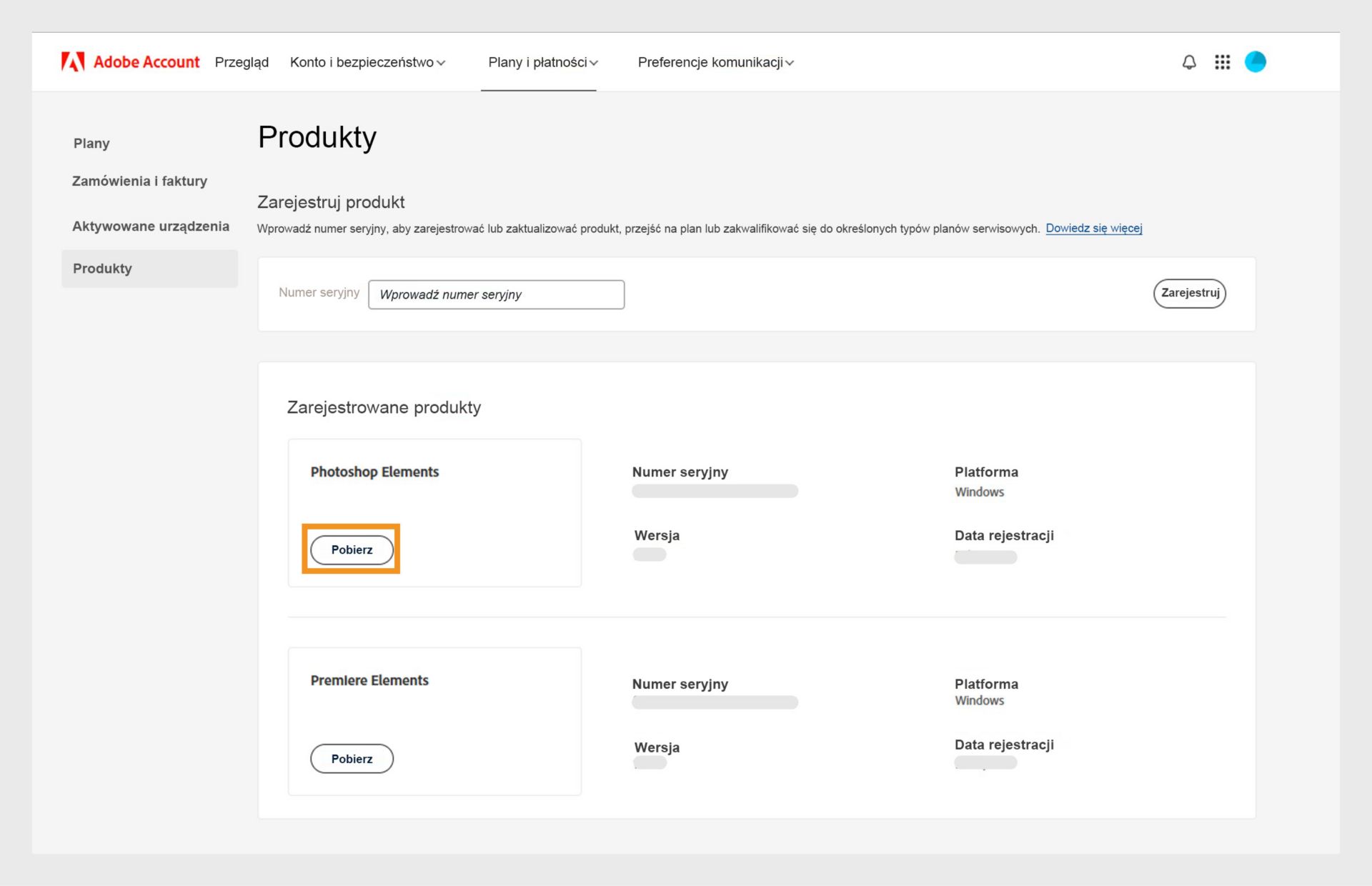Click the Adobe Account logo
This screenshot has width=1372, height=886.
(131, 61)
